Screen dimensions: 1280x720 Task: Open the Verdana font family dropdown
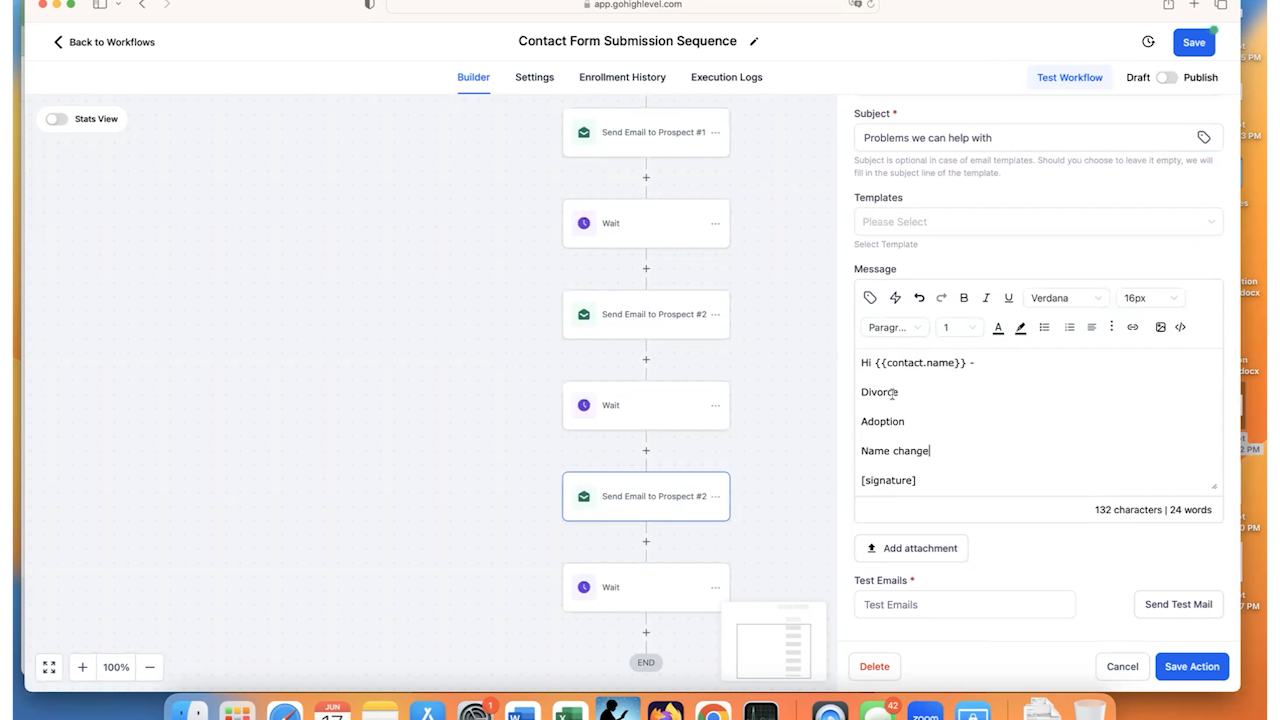click(x=1065, y=297)
